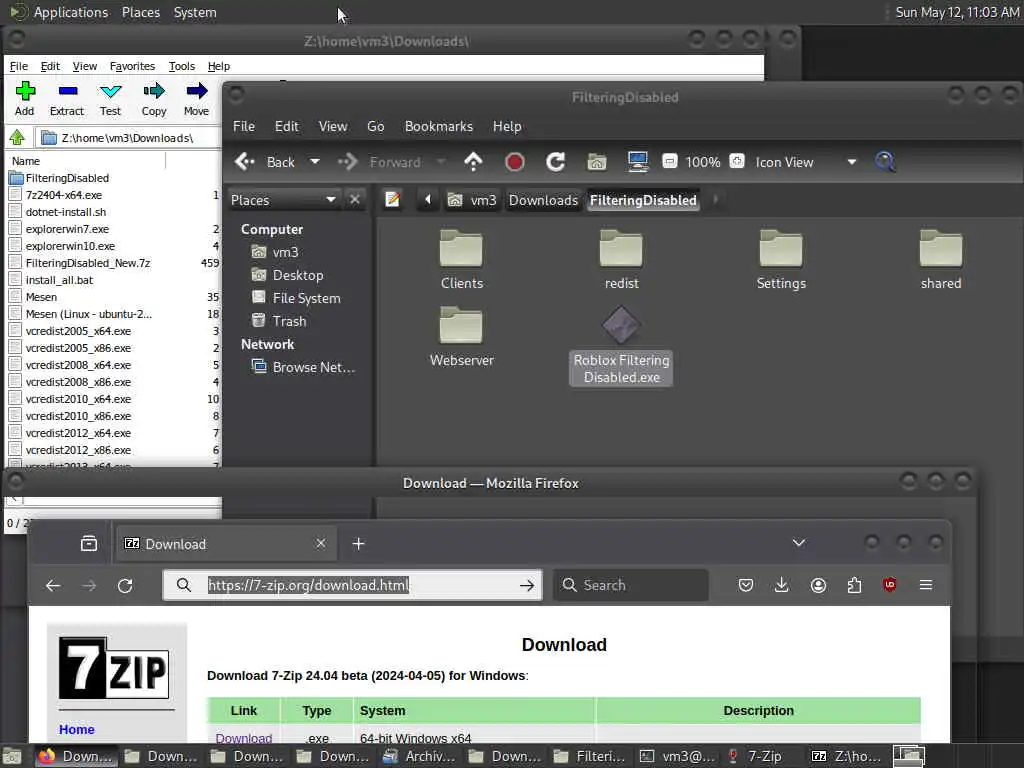Open the Webserver folder

pos(462,337)
